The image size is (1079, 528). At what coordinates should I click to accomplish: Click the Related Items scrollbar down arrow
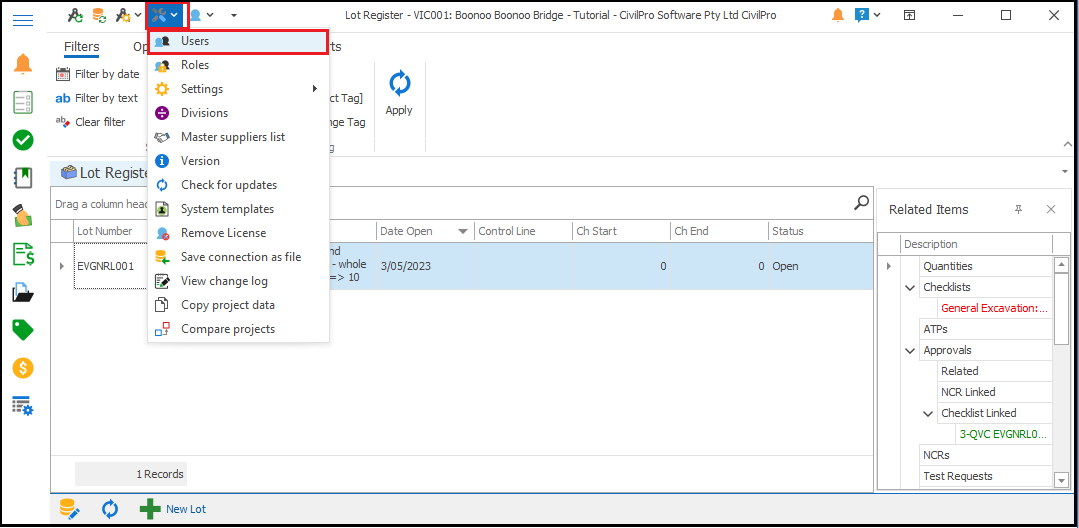pyautogui.click(x=1062, y=481)
